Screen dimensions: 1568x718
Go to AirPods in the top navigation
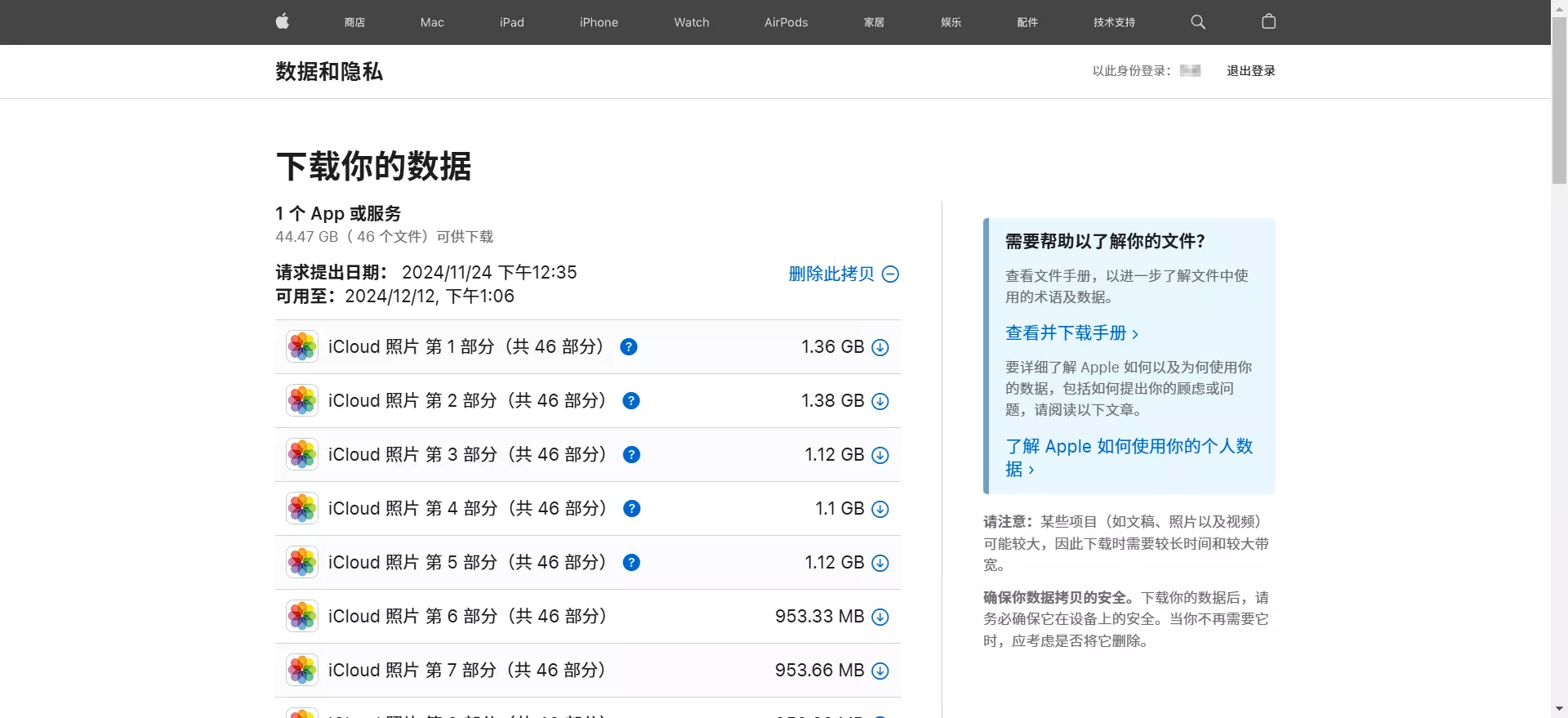[786, 22]
